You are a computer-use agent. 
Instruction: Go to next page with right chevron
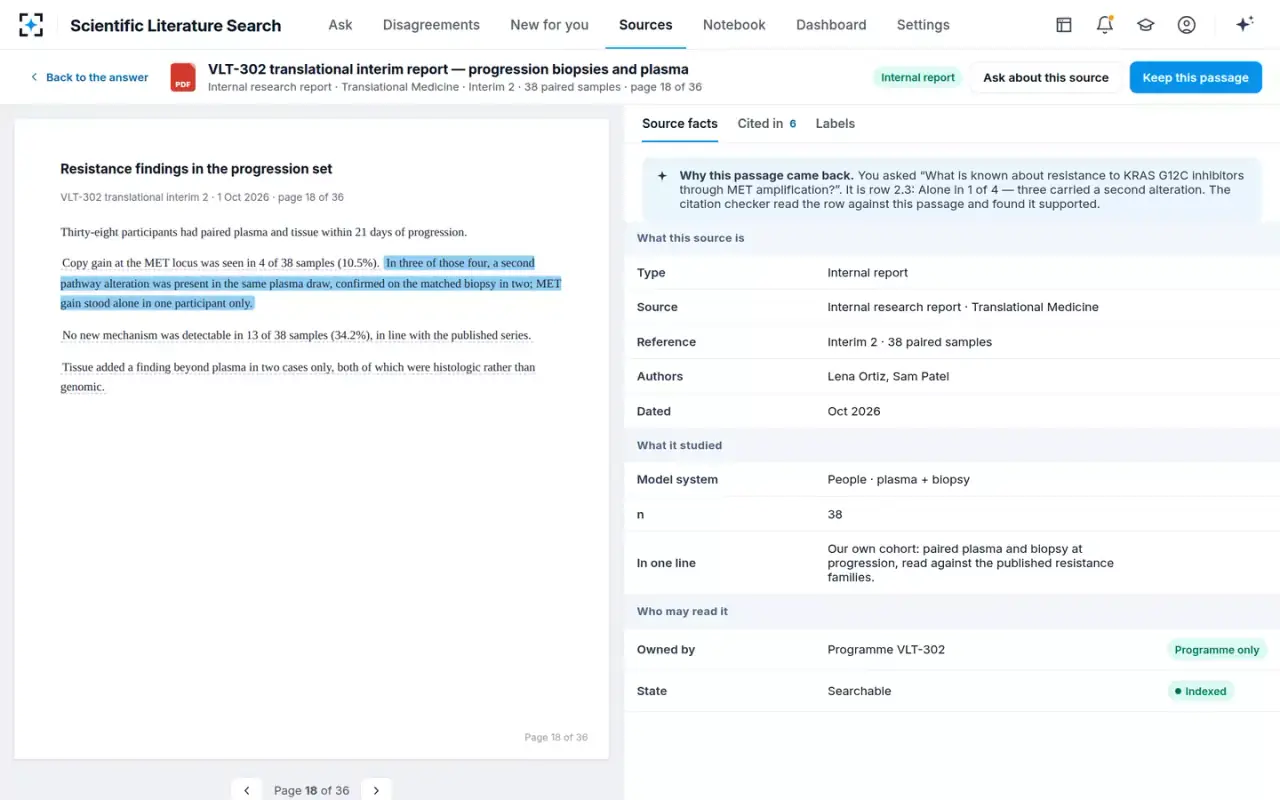pyautogui.click(x=376, y=790)
